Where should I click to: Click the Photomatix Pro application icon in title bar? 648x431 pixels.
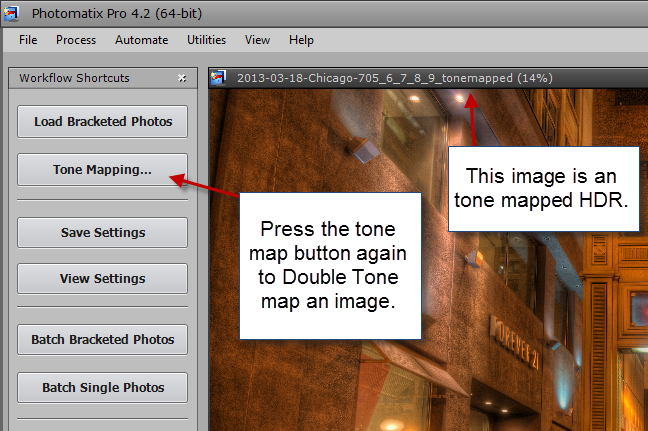coord(12,13)
